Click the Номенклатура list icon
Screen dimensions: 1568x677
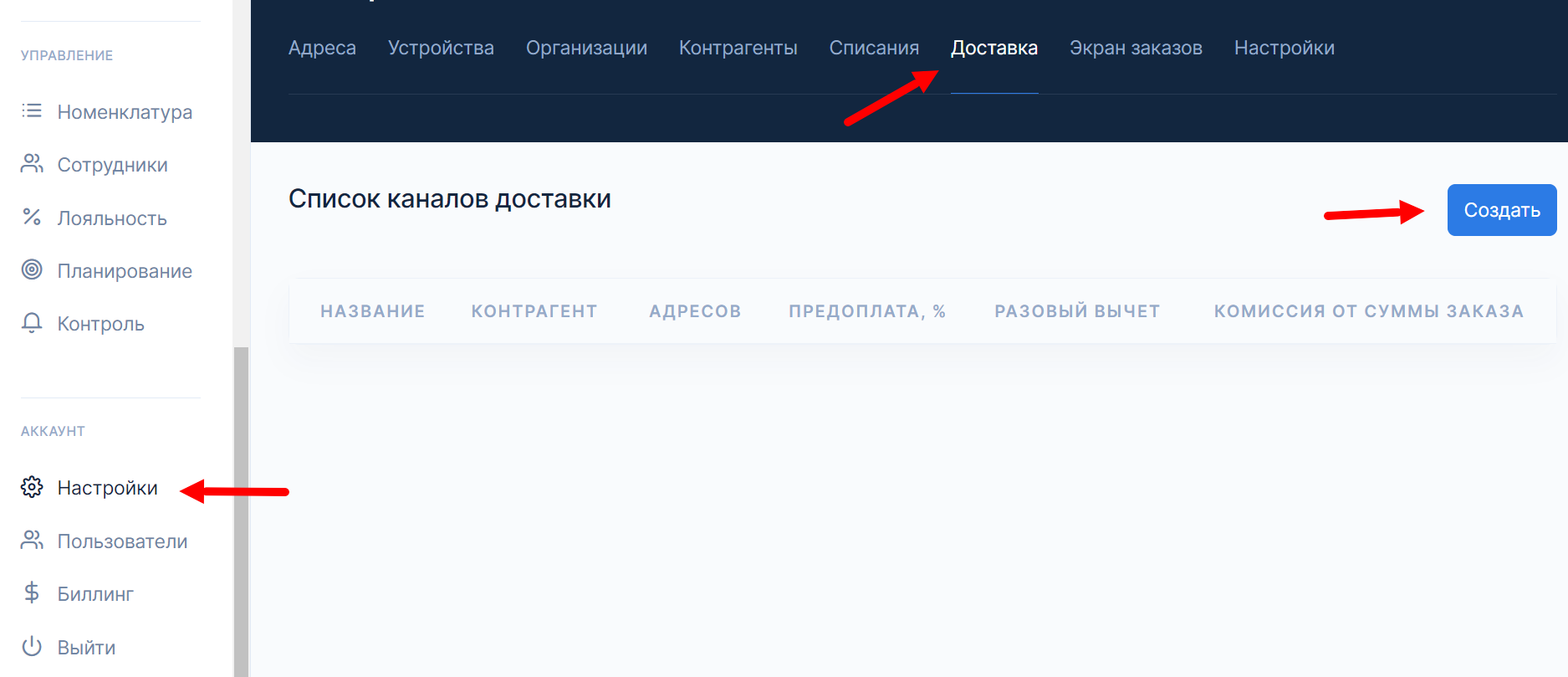point(32,111)
